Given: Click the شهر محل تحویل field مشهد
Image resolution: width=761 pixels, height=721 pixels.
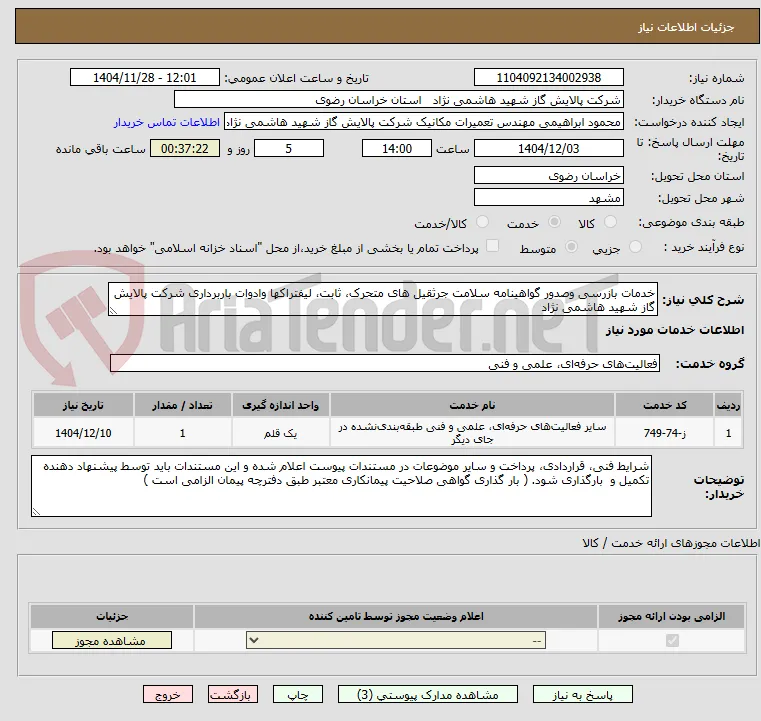Looking at the screenshot, I should coord(548,198).
